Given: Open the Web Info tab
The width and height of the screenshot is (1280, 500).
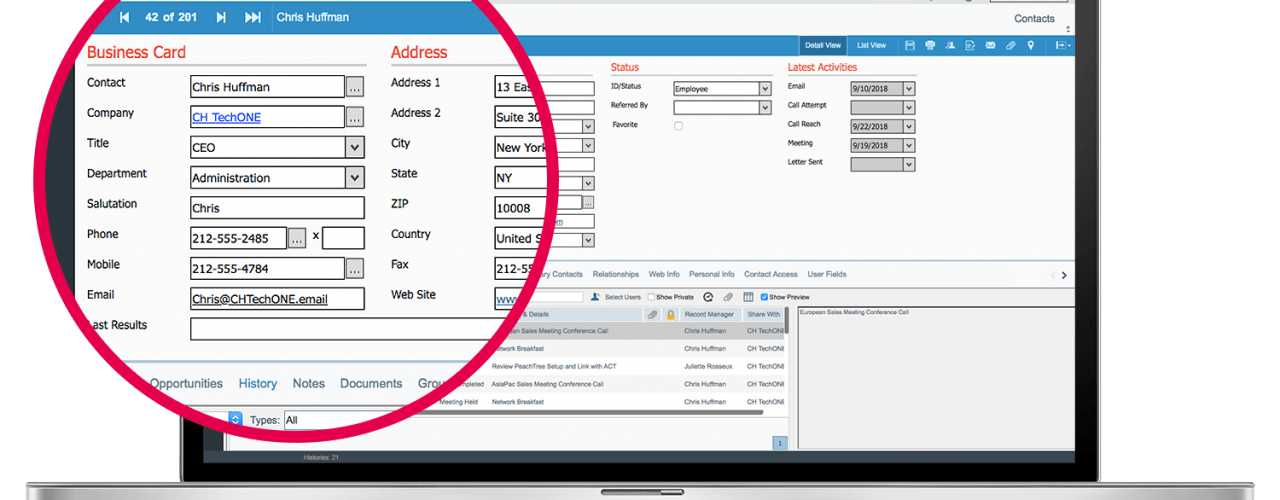Looking at the screenshot, I should (664, 274).
